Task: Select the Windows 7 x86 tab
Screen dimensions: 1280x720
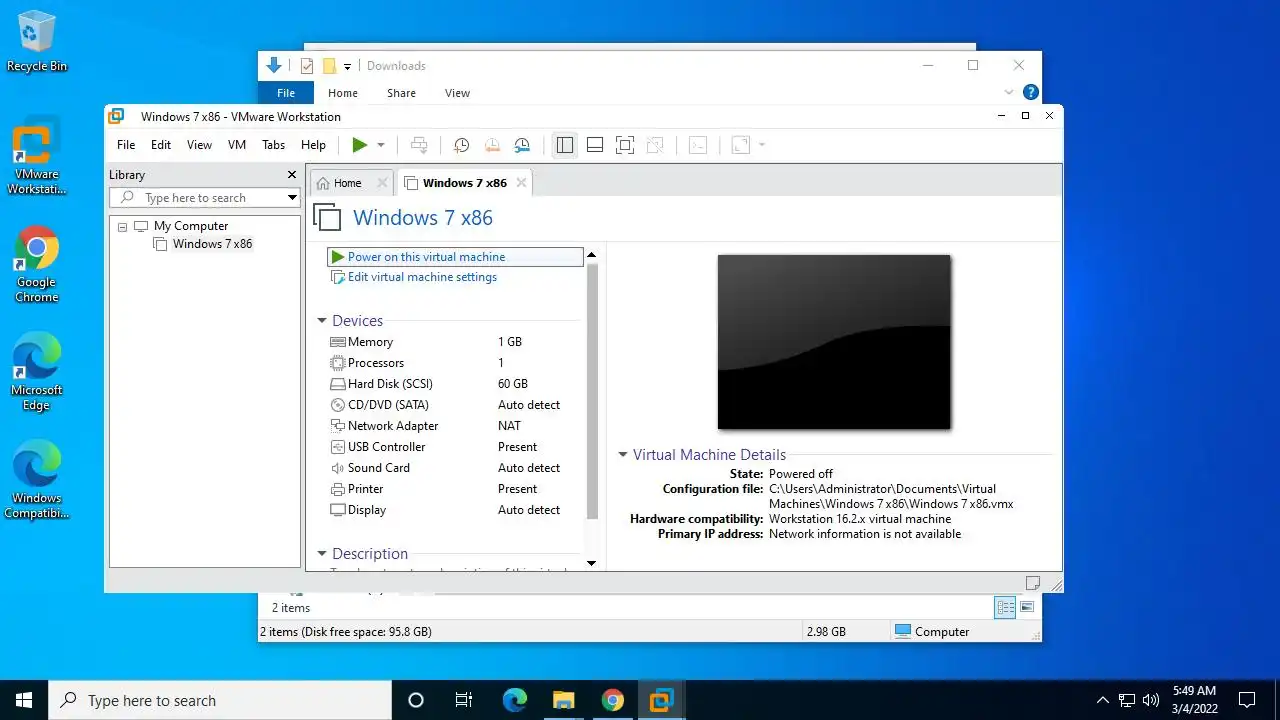Action: (464, 183)
